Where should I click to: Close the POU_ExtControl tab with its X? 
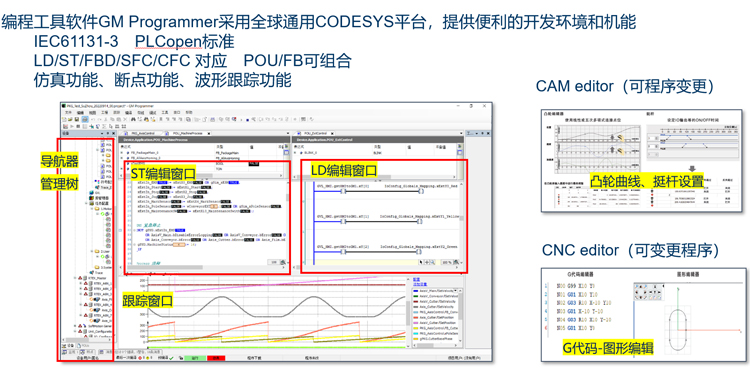pyautogui.click(x=332, y=134)
